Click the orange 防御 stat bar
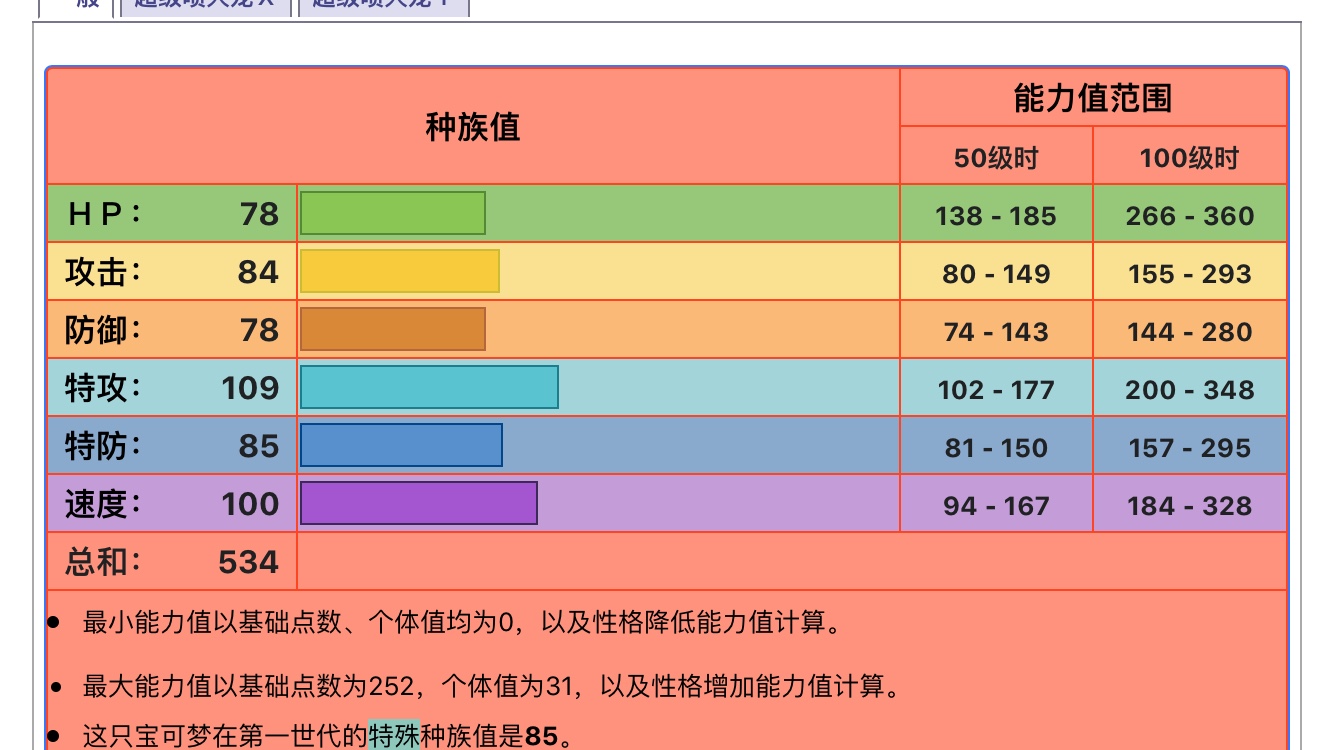Screen dimensions: 1334x750 pyautogui.click(x=393, y=329)
